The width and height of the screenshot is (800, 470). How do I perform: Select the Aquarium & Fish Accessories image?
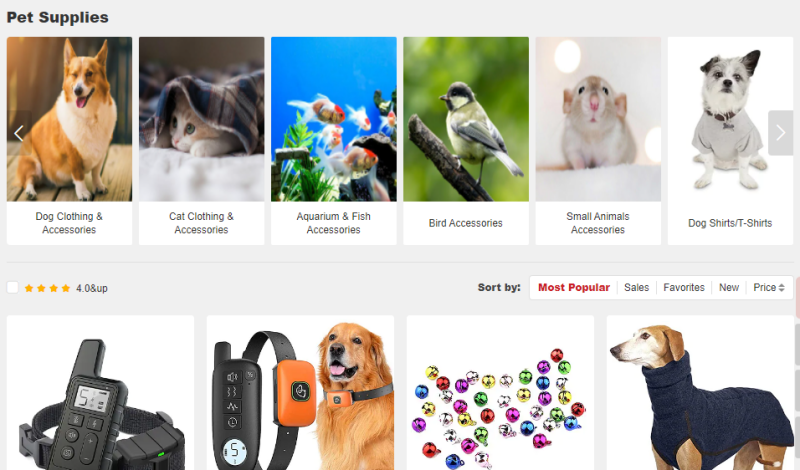334,119
